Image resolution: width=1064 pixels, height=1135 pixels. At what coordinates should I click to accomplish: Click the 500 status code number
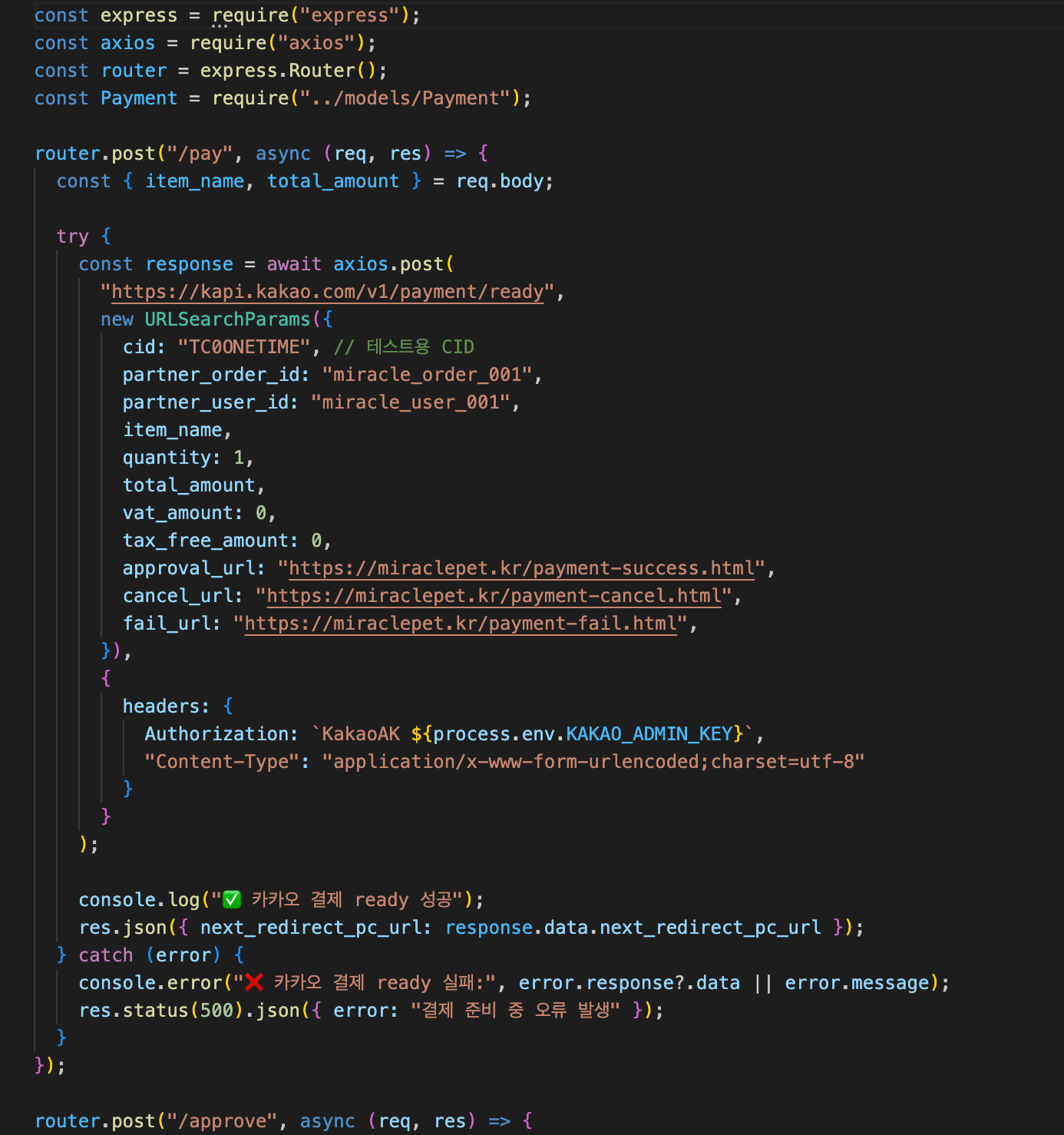coord(216,1011)
